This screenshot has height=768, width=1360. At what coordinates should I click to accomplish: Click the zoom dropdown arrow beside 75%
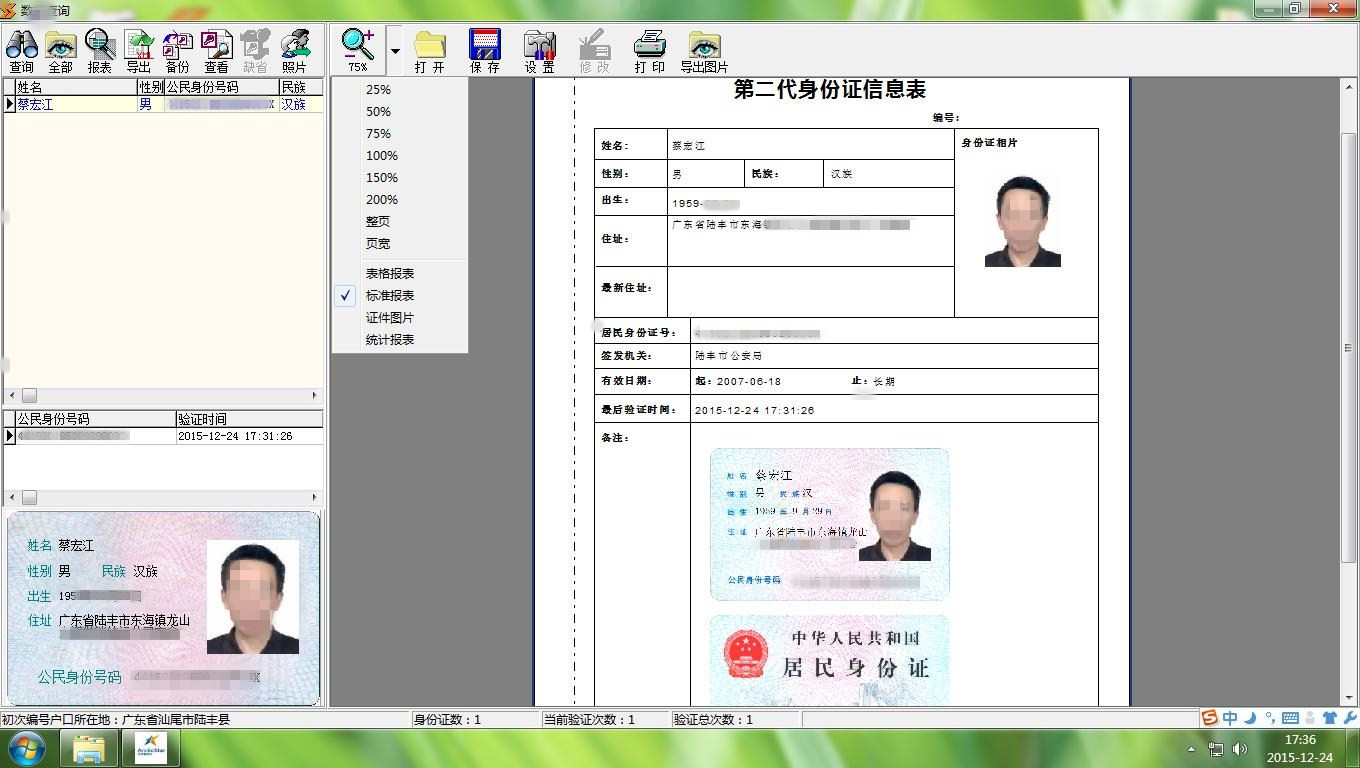click(395, 51)
